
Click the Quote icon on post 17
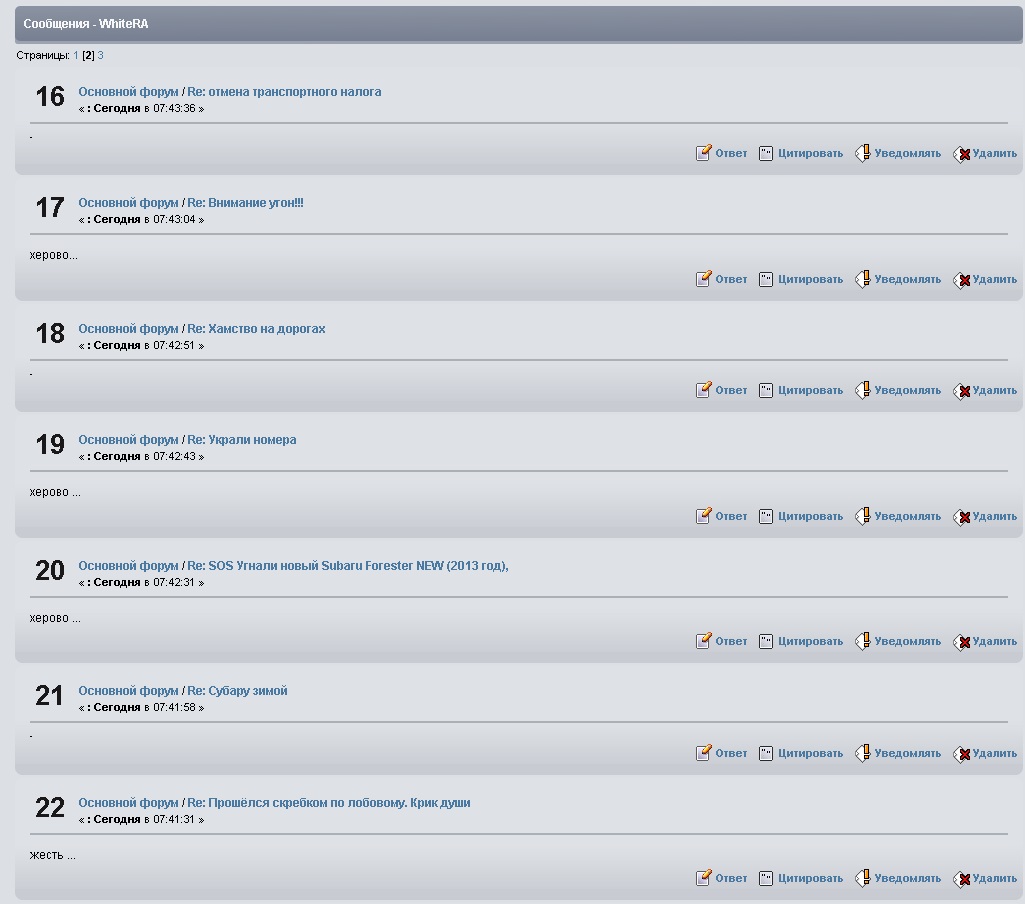pos(766,279)
